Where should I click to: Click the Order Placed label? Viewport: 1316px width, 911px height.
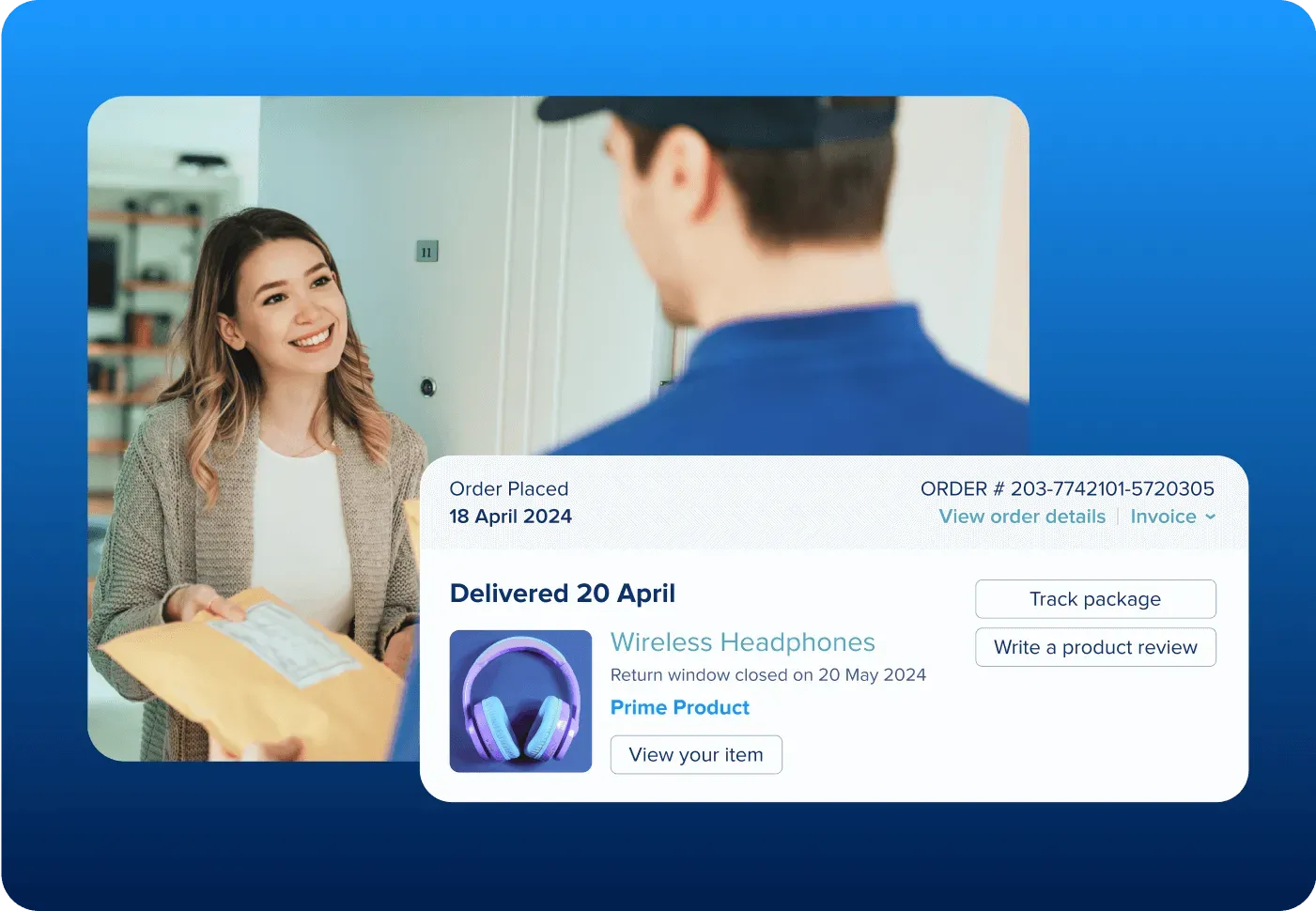[x=508, y=488]
